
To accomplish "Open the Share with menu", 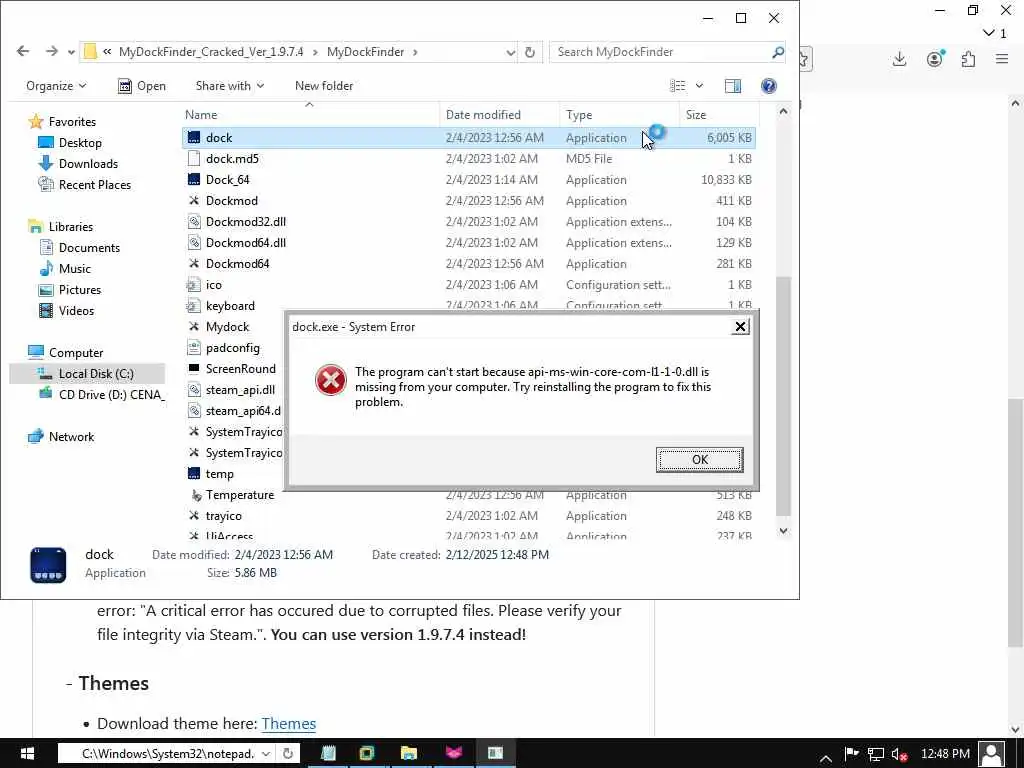I will pyautogui.click(x=230, y=86).
